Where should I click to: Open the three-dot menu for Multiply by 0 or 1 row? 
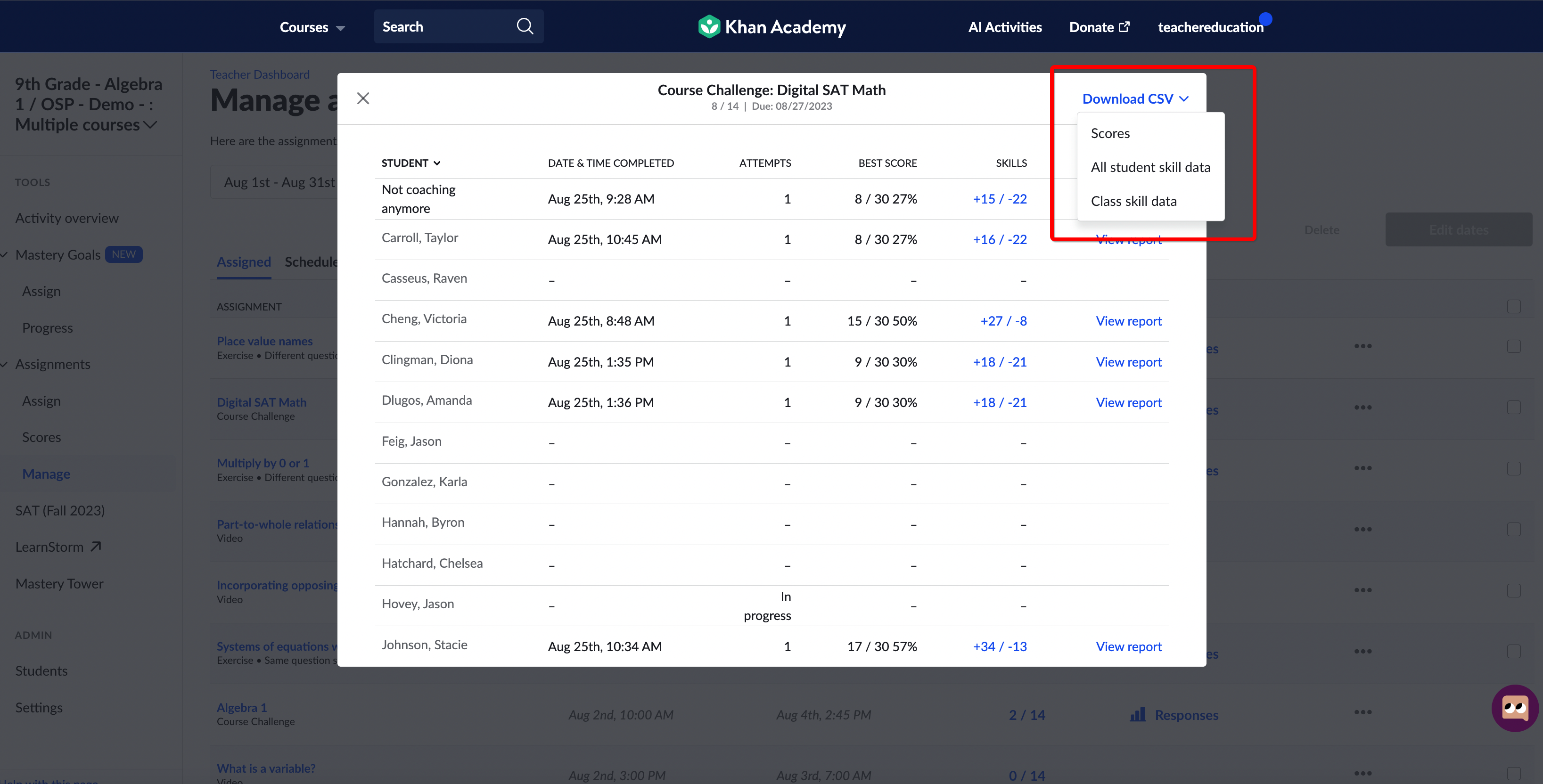(1362, 468)
